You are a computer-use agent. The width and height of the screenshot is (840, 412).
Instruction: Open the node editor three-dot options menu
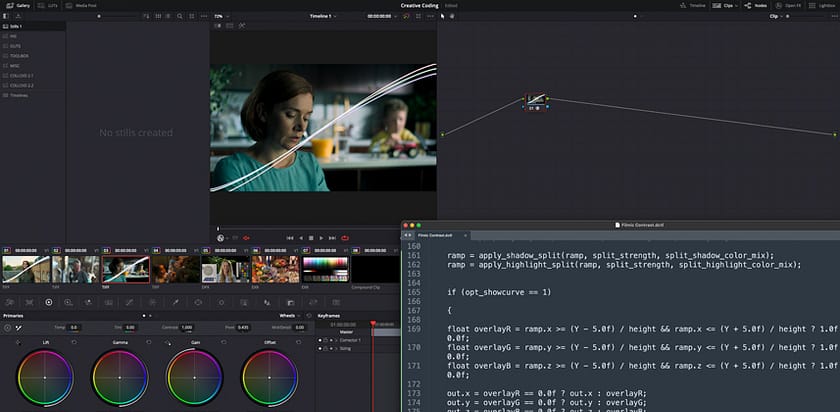(834, 16)
